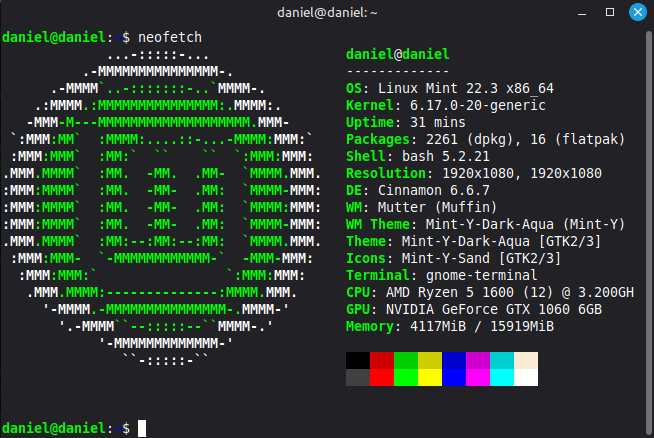The height and width of the screenshot is (438, 654).
Task: Maximize the terminal window
Action: [x=610, y=12]
